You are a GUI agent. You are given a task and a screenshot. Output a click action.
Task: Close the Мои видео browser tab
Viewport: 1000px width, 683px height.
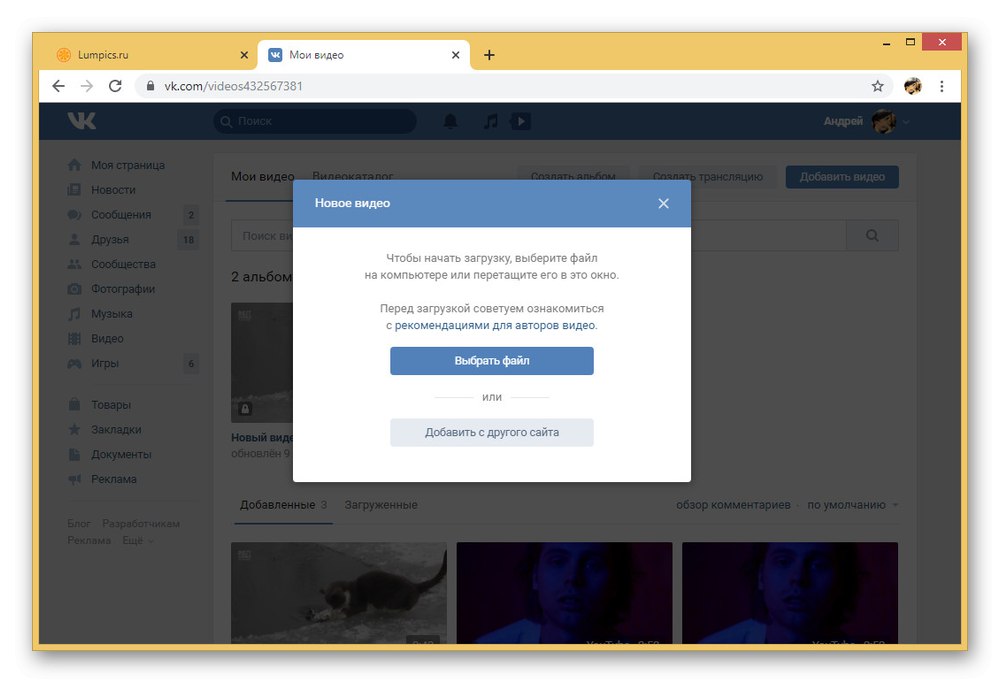pos(455,55)
